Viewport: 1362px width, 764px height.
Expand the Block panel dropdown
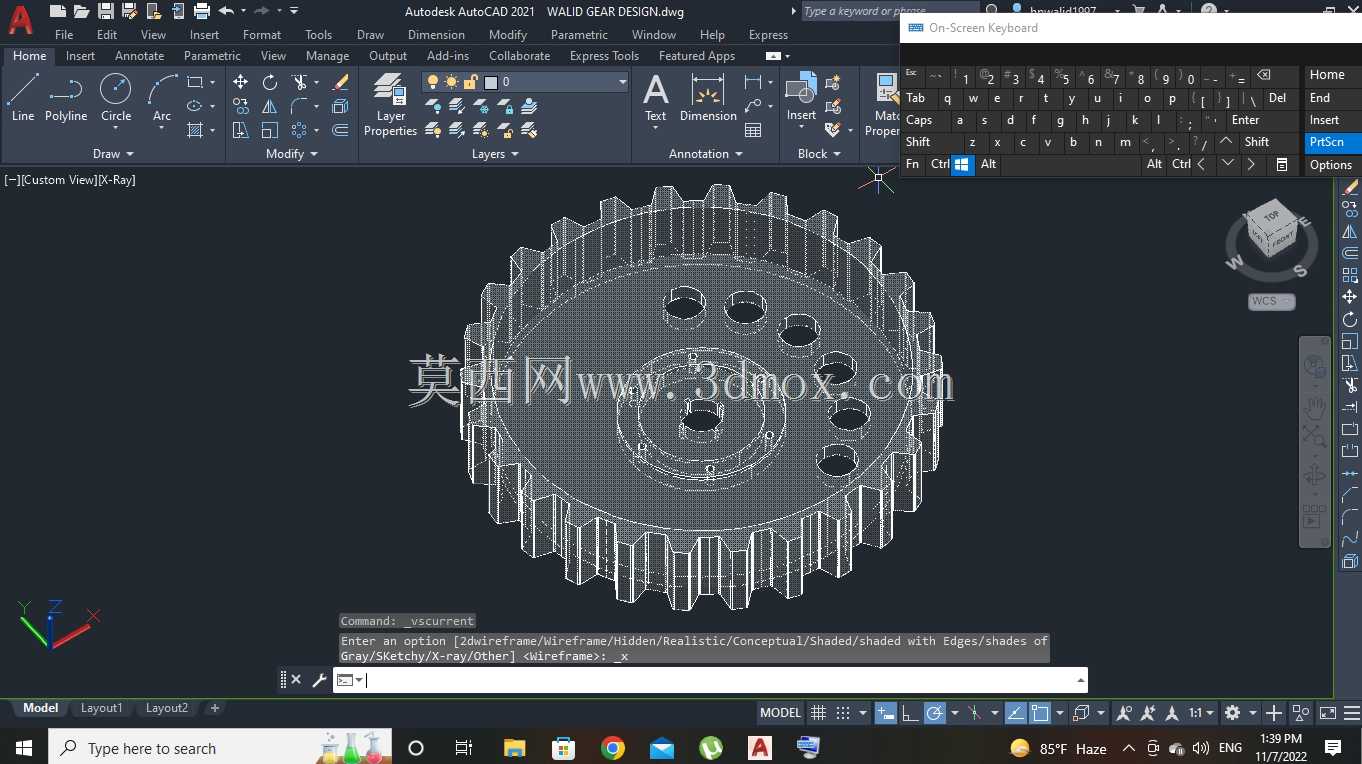(x=819, y=154)
